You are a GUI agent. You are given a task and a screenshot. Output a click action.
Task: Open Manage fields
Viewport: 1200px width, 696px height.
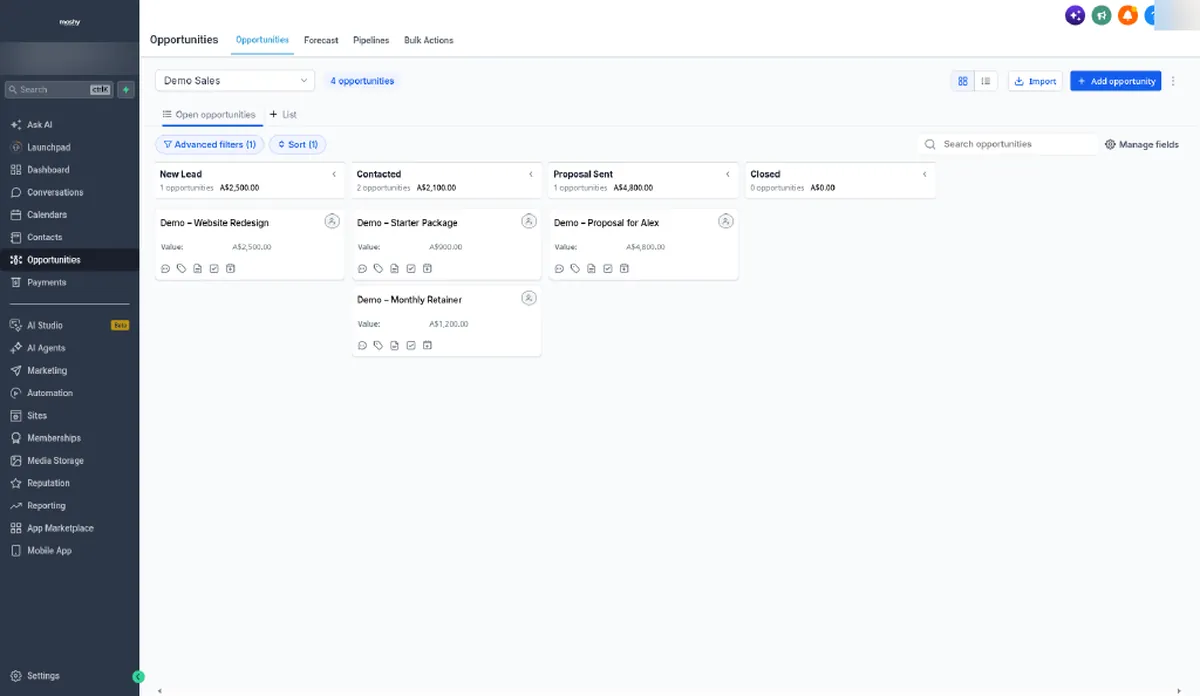[1142, 145]
